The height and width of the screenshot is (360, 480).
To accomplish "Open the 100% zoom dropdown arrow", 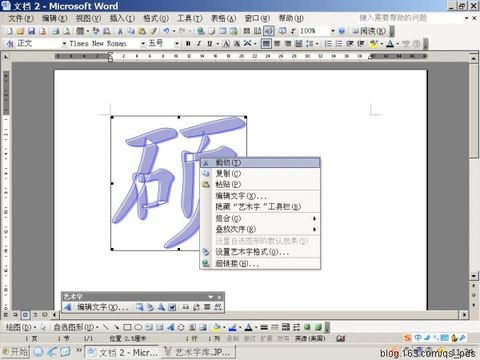I will pos(333,31).
